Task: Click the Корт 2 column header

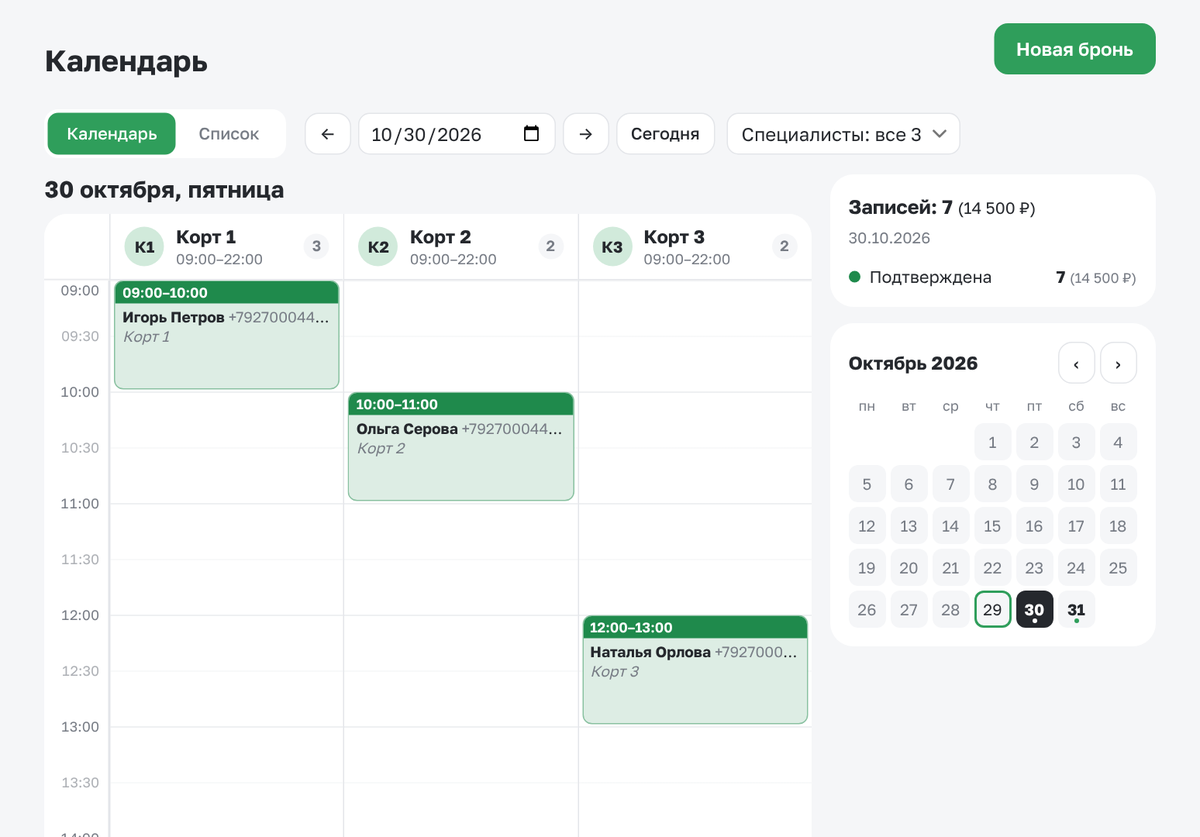Action: coord(461,247)
